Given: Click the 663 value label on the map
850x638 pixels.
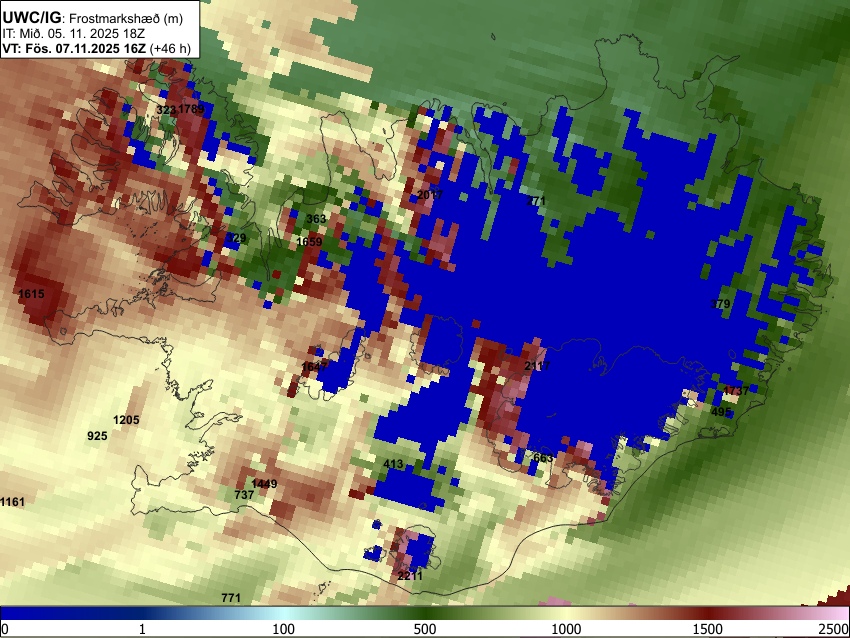Looking at the screenshot, I should (x=543, y=458).
